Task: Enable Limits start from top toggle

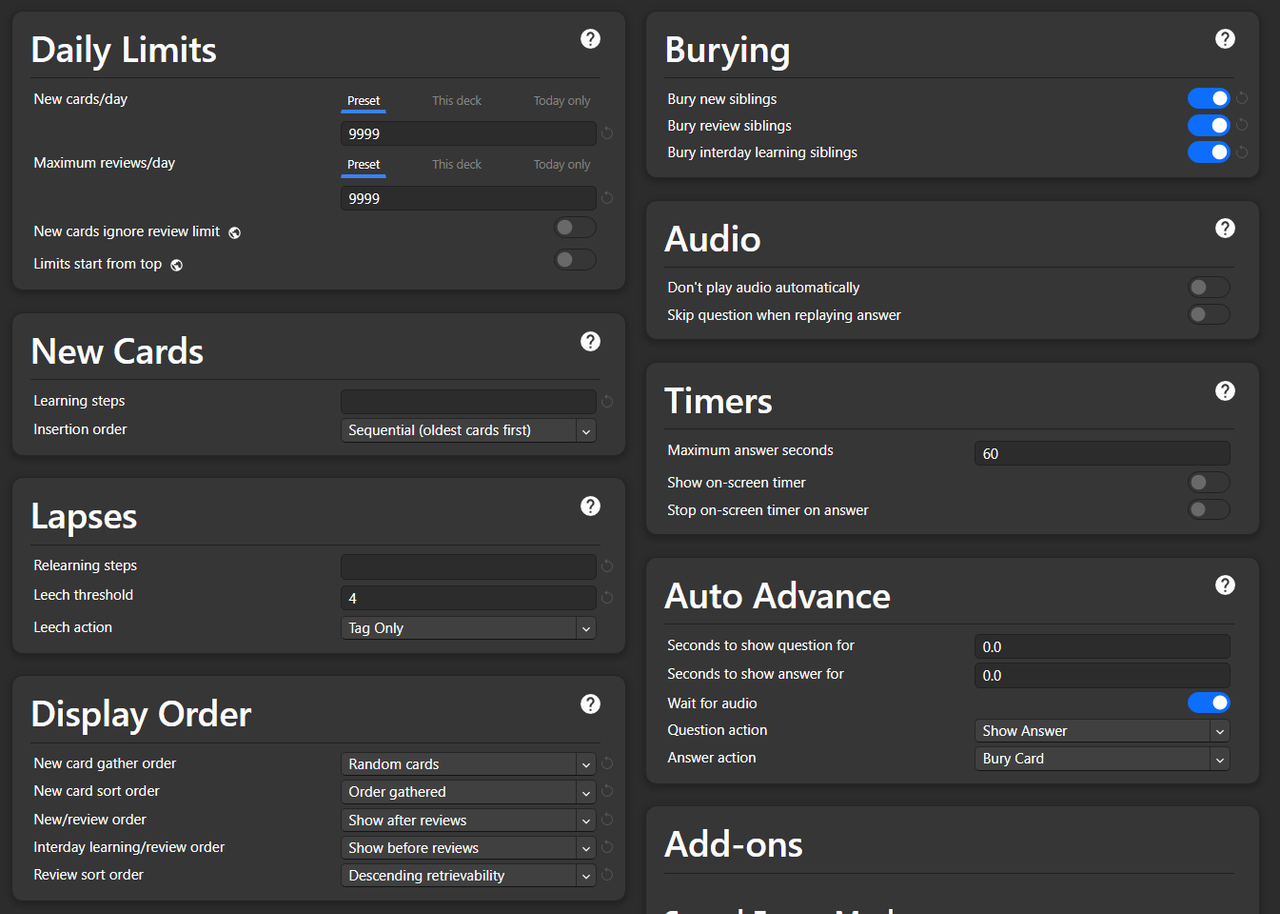Action: [x=575, y=260]
